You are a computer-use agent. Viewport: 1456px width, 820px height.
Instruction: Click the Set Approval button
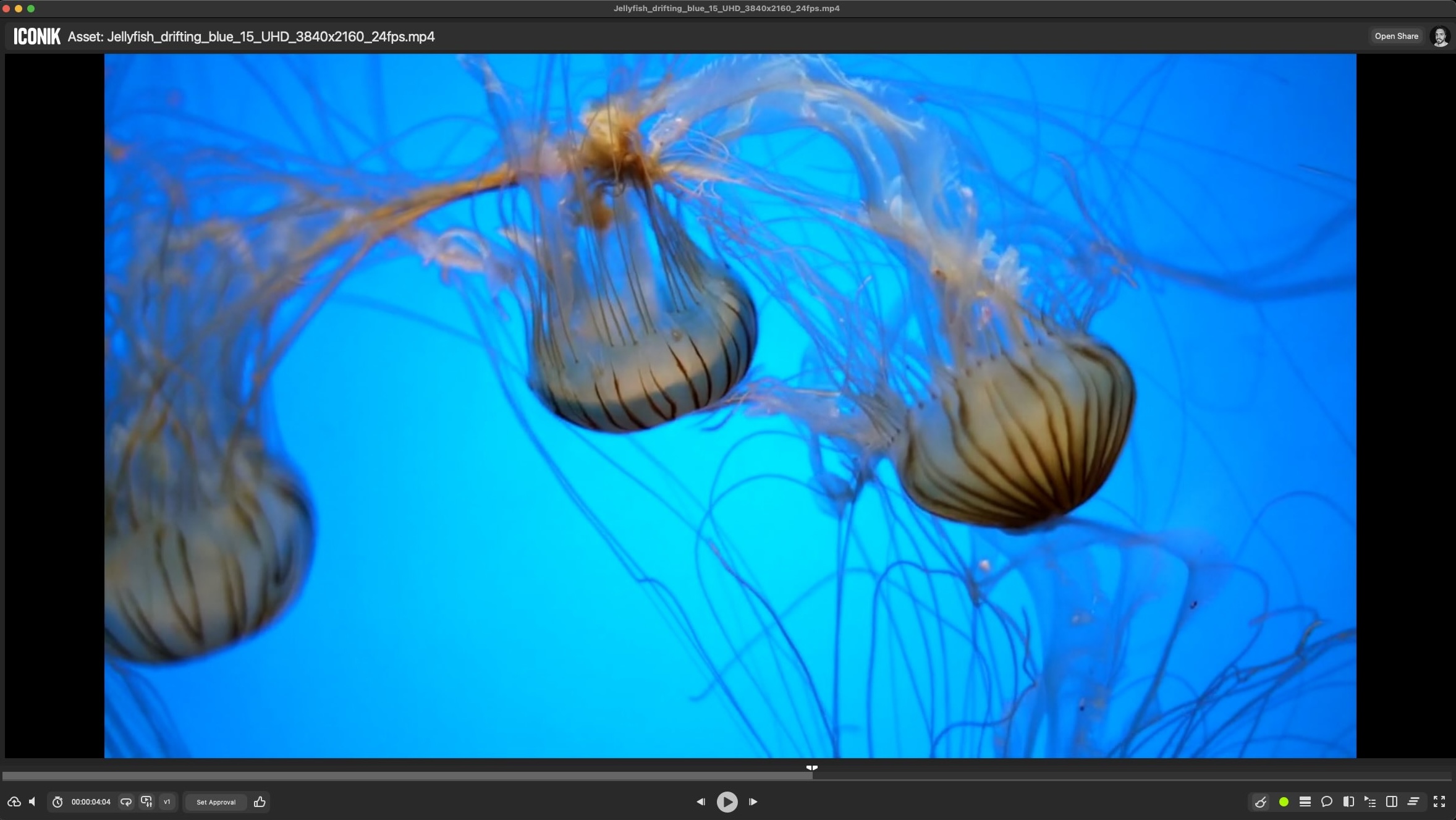click(x=215, y=801)
